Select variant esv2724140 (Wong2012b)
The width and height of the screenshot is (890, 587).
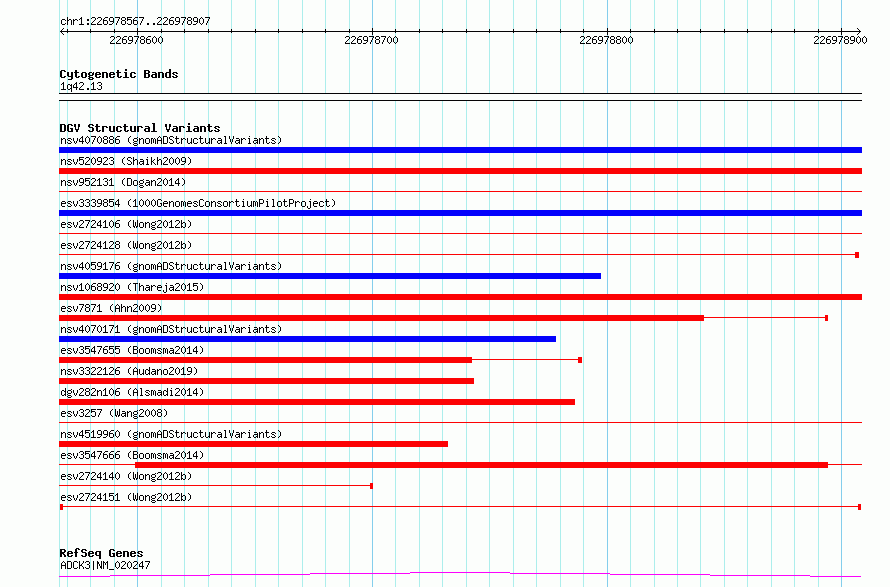point(126,476)
